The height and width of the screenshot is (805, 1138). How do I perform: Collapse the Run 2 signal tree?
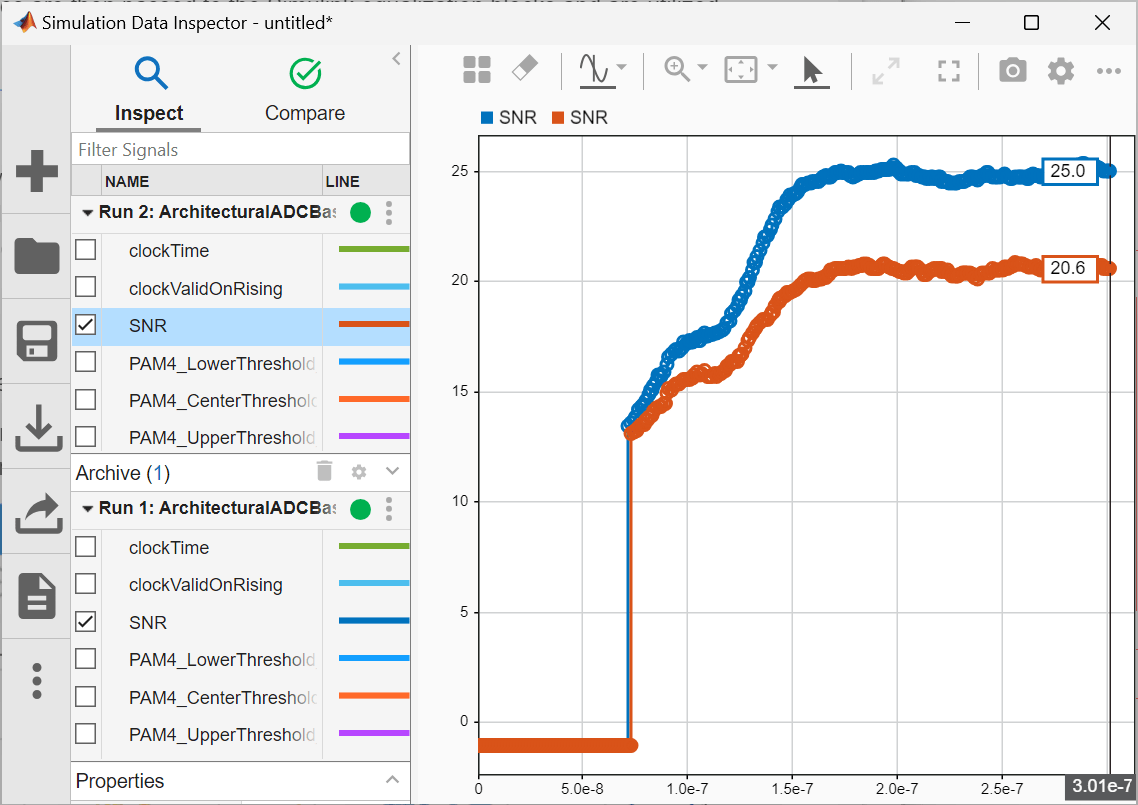88,213
